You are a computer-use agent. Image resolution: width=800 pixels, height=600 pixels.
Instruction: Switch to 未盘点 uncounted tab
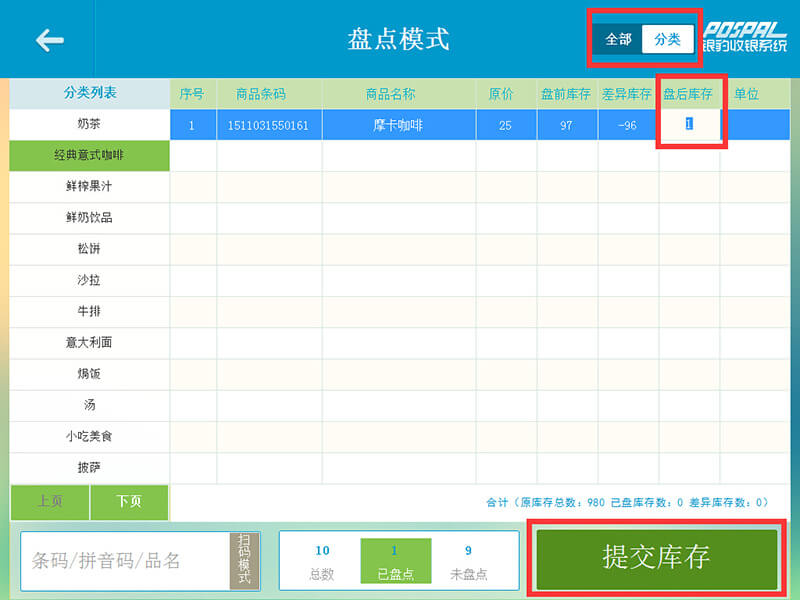point(468,560)
